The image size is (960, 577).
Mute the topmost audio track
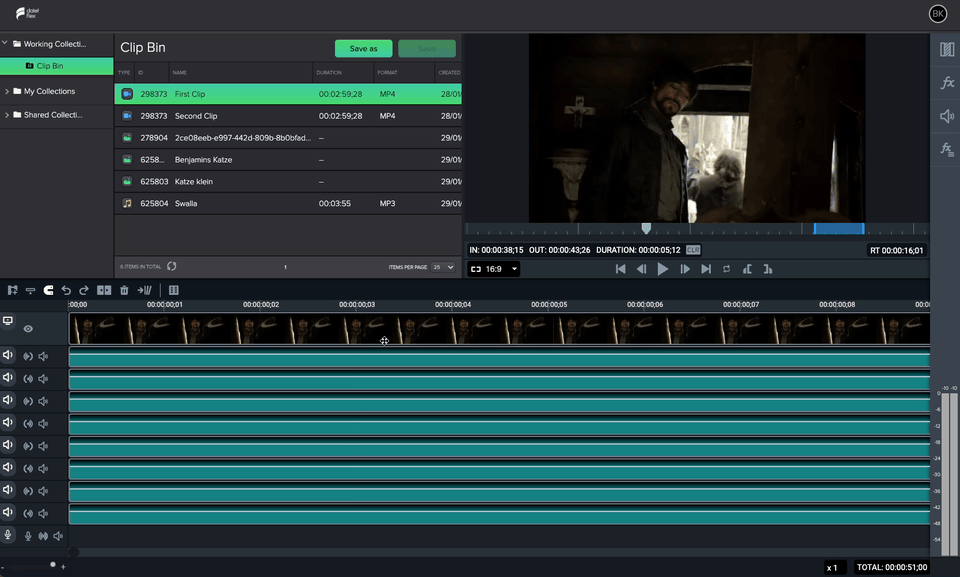pyautogui.click(x=43, y=356)
